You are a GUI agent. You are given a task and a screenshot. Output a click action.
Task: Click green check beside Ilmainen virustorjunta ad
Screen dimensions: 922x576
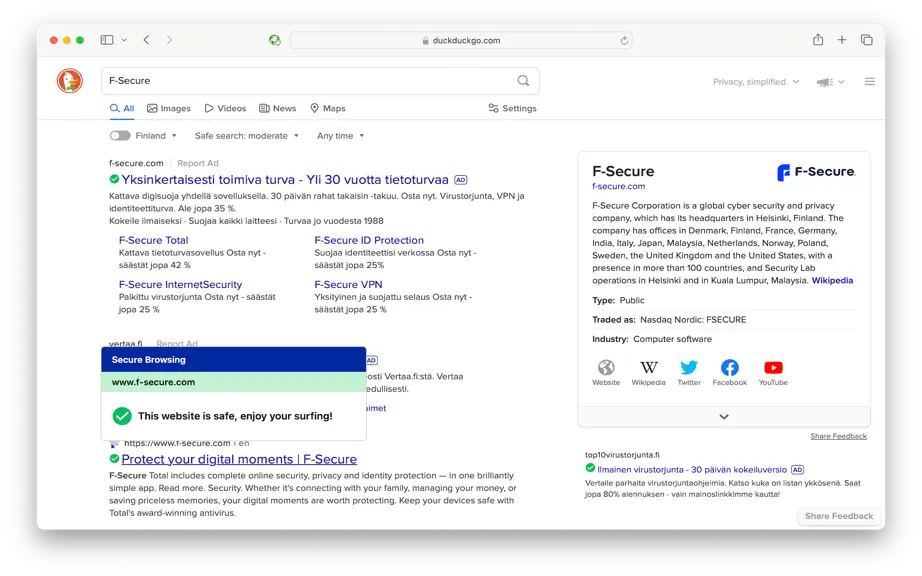point(590,468)
